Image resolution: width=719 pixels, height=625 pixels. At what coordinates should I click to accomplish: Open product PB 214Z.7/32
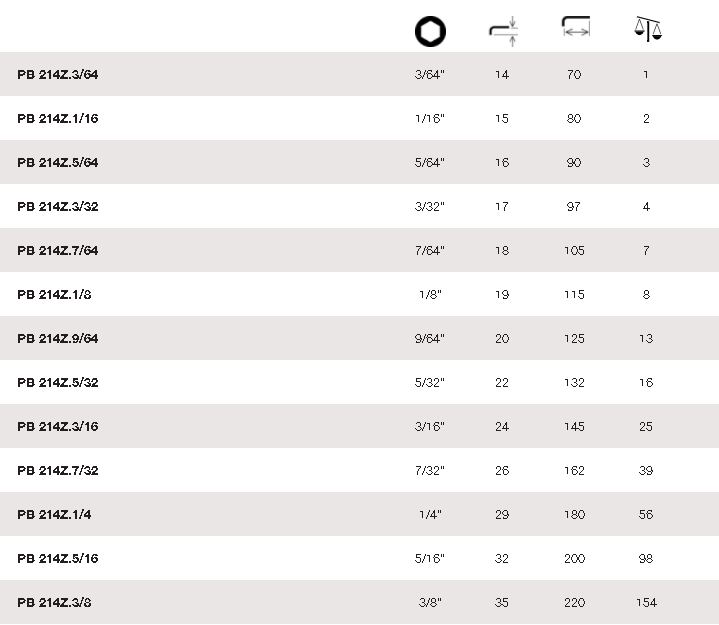pos(58,471)
